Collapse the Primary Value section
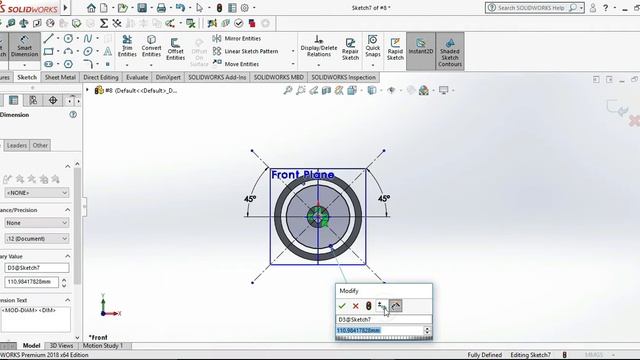 [x=67, y=256]
